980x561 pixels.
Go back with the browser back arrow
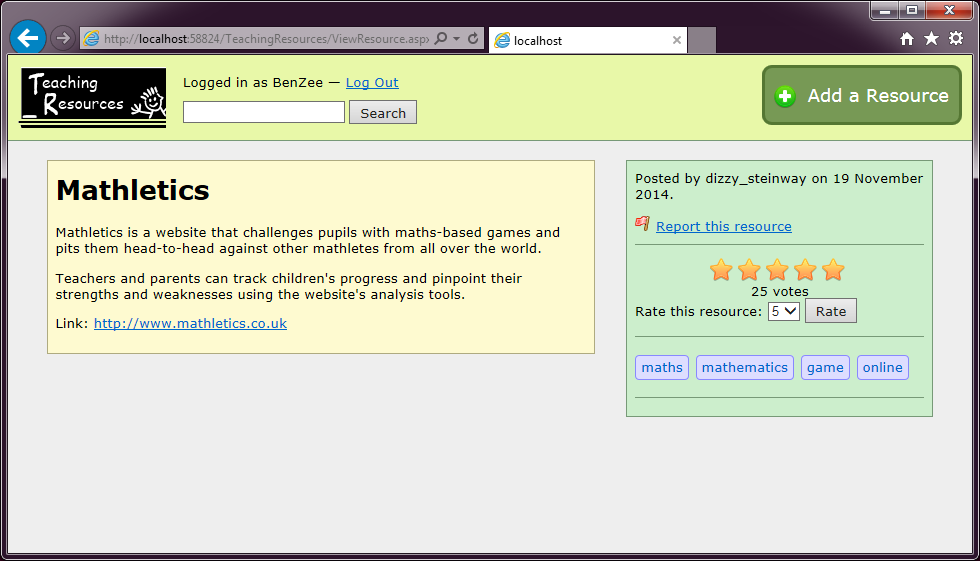click(28, 38)
